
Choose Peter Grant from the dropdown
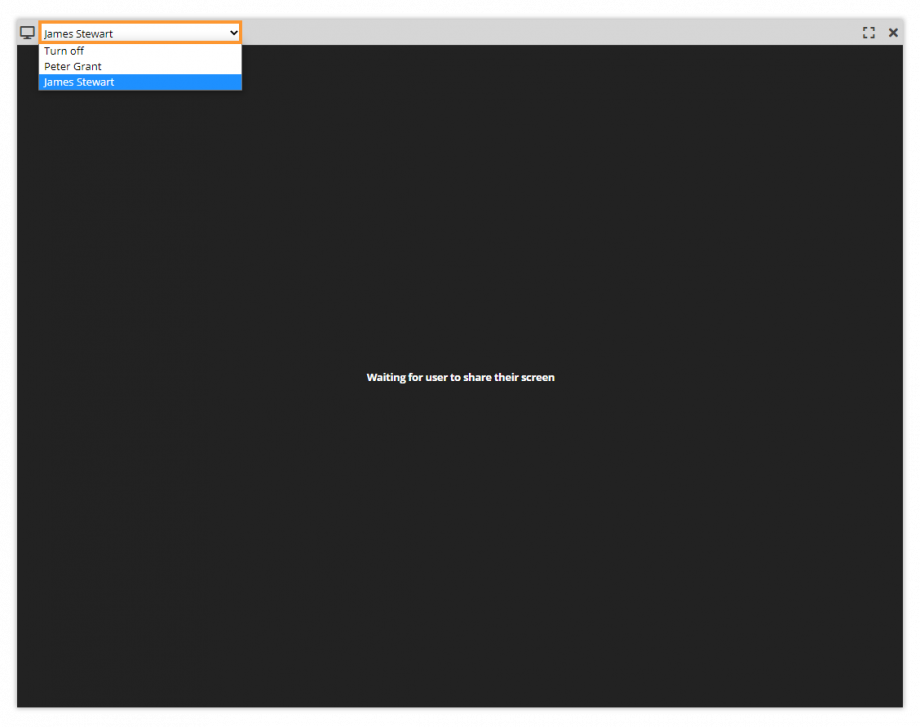tap(72, 67)
